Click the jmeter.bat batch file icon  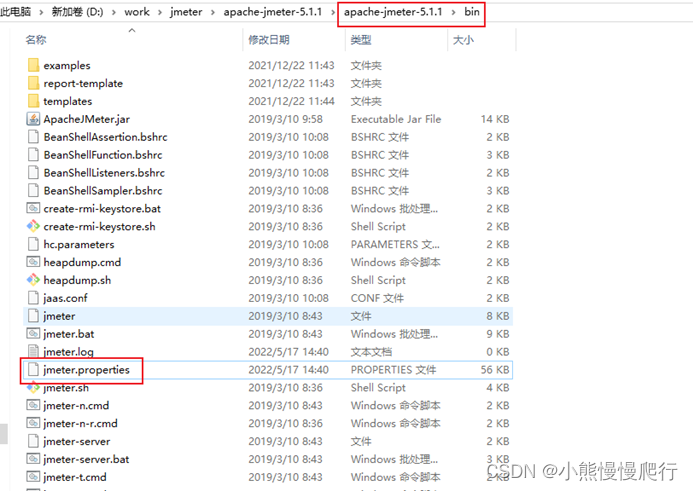click(33, 334)
